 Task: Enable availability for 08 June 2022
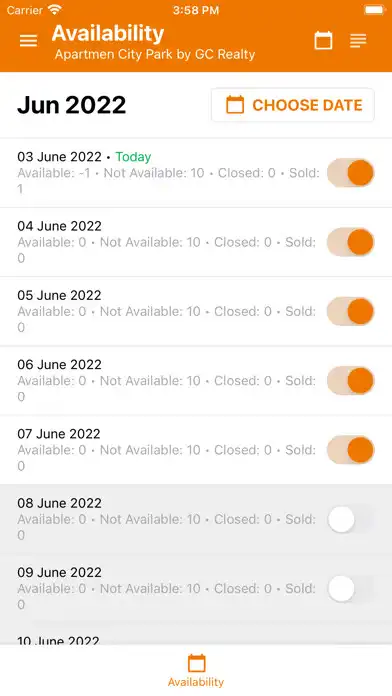pyautogui.click(x=351, y=519)
